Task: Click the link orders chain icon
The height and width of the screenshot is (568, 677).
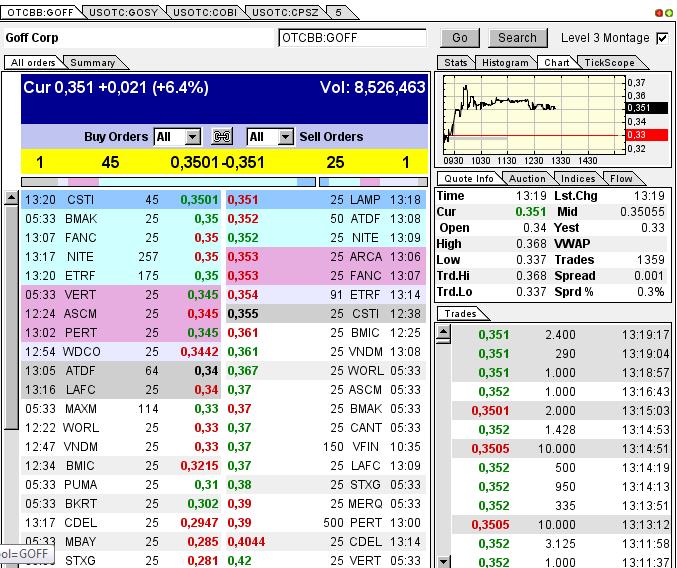Action: coord(222,136)
